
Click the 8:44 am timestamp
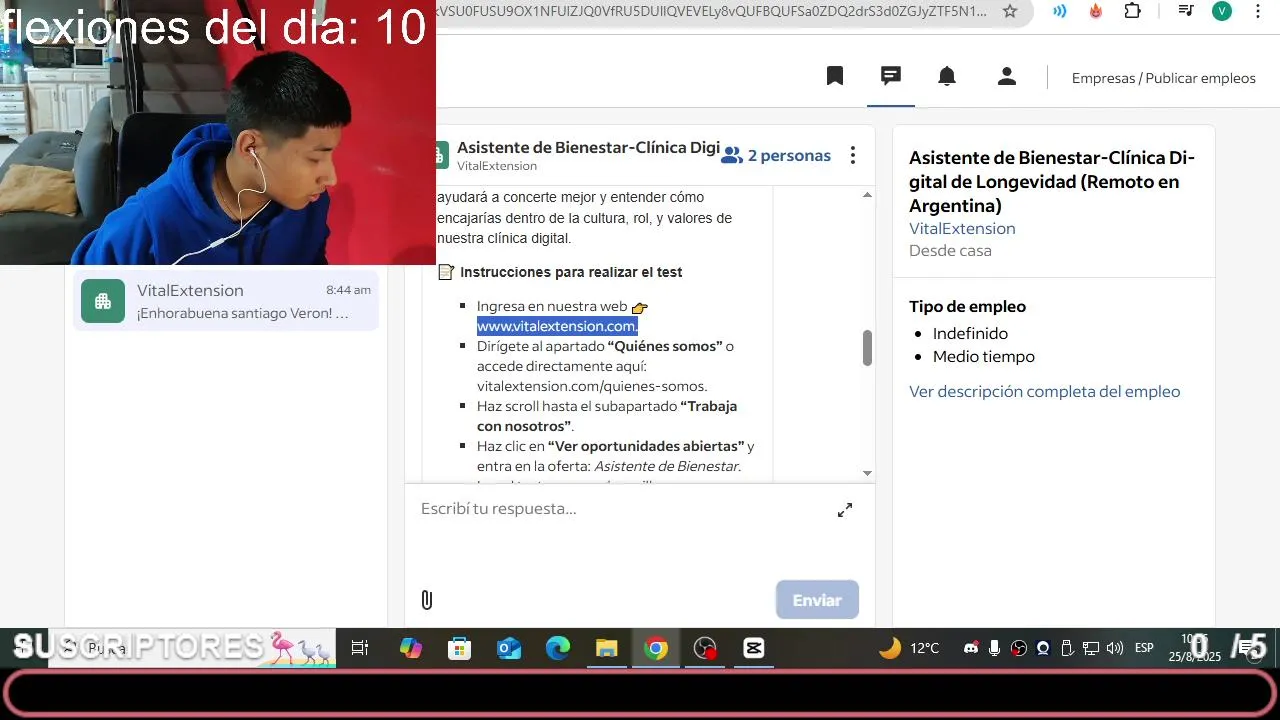[348, 290]
